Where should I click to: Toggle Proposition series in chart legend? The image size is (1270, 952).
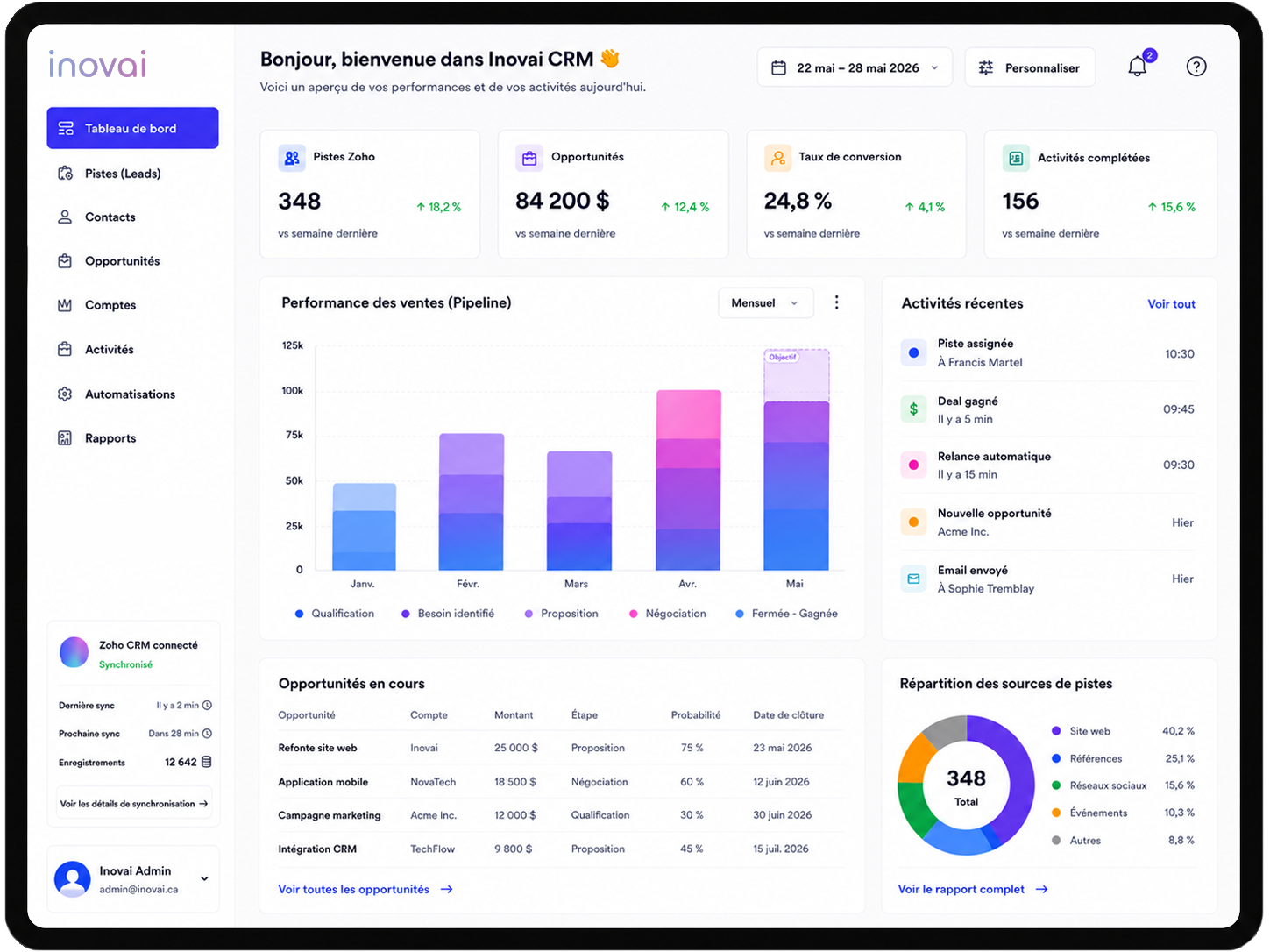coord(561,614)
